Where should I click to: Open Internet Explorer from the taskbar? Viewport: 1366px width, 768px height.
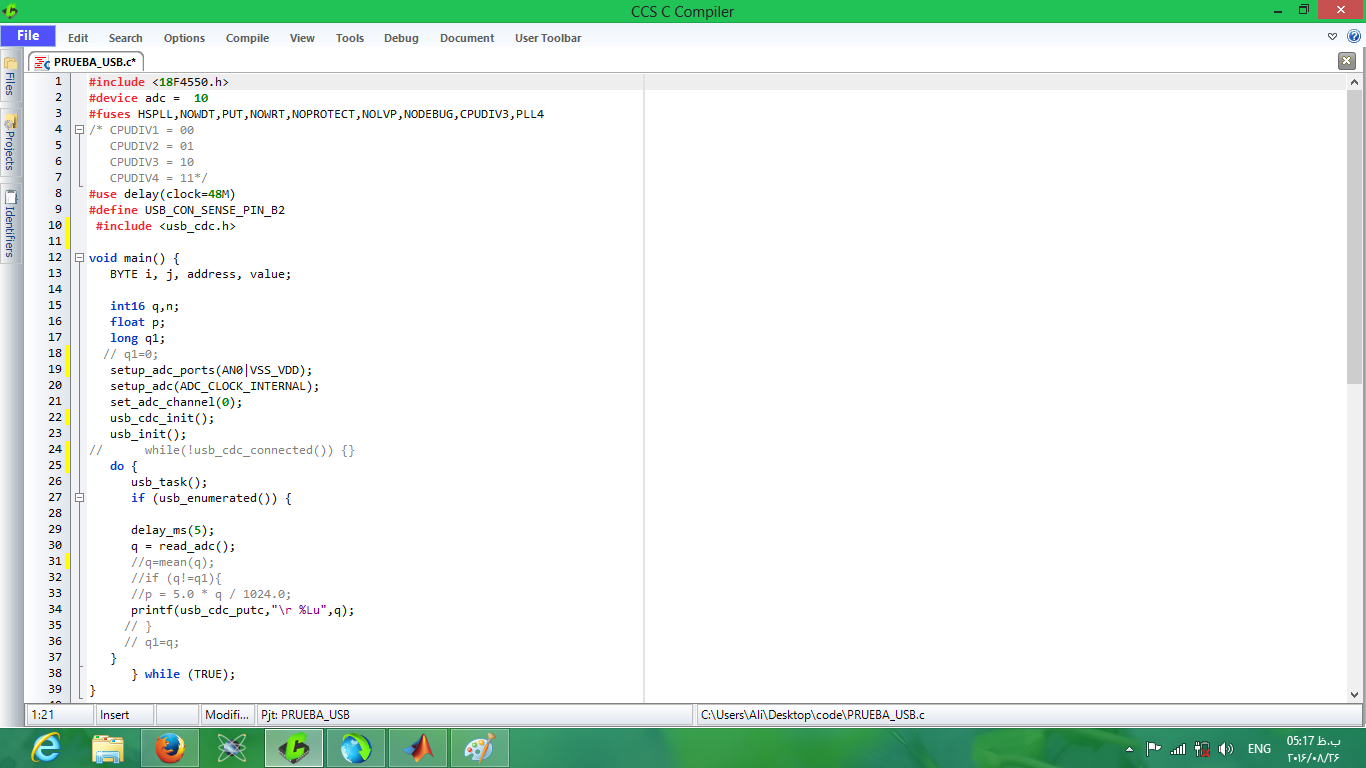[x=46, y=748]
